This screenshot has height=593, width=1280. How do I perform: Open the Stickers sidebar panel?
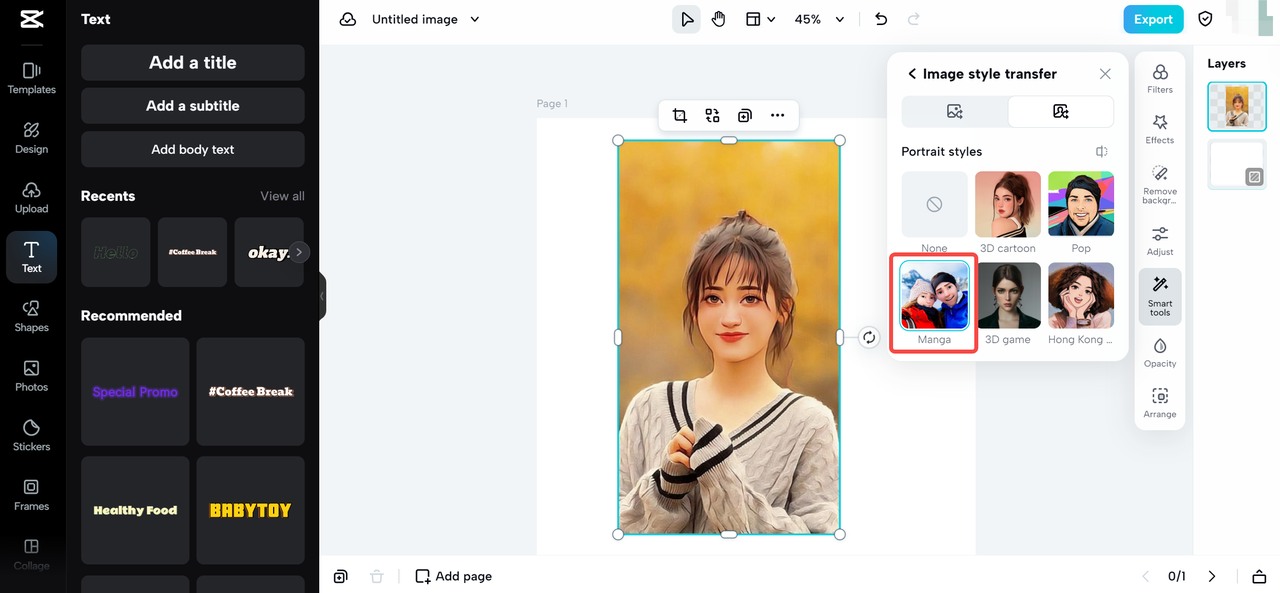pos(32,435)
